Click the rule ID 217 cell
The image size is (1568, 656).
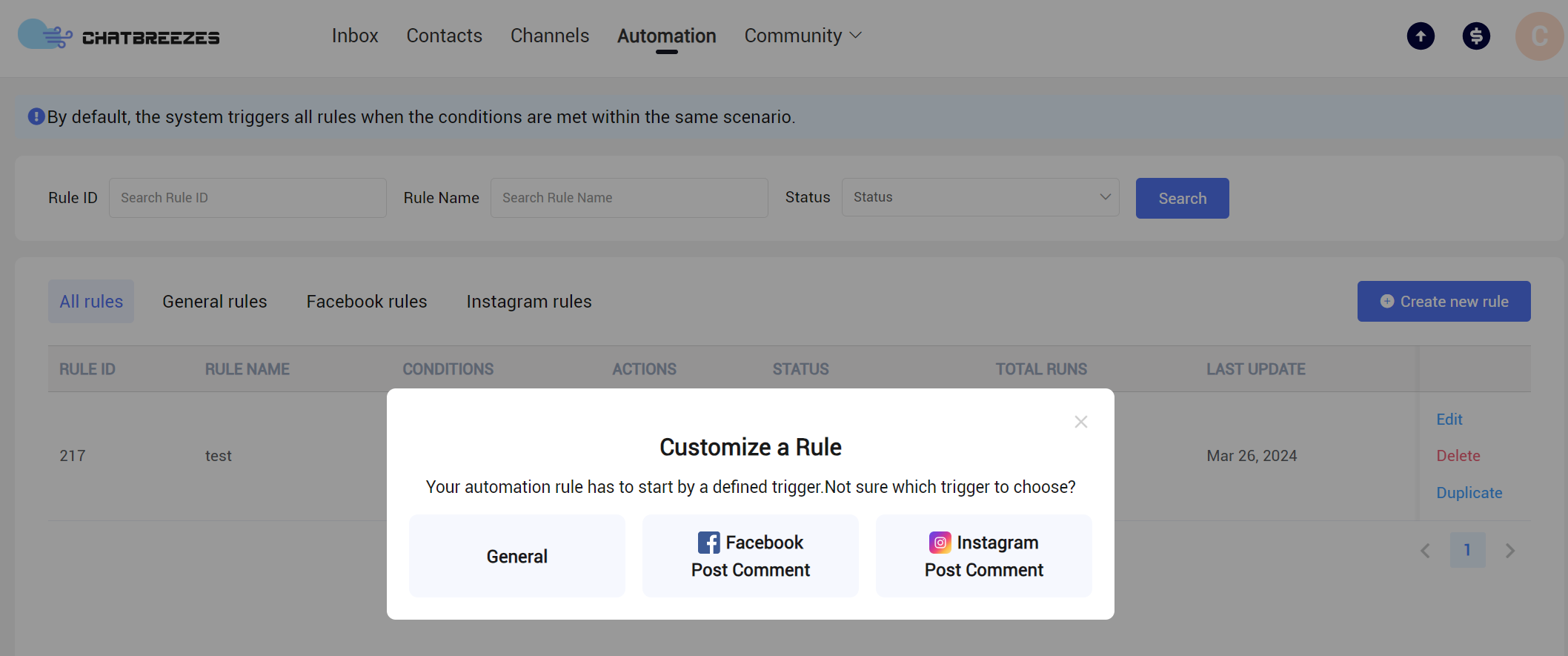pyautogui.click(x=73, y=455)
